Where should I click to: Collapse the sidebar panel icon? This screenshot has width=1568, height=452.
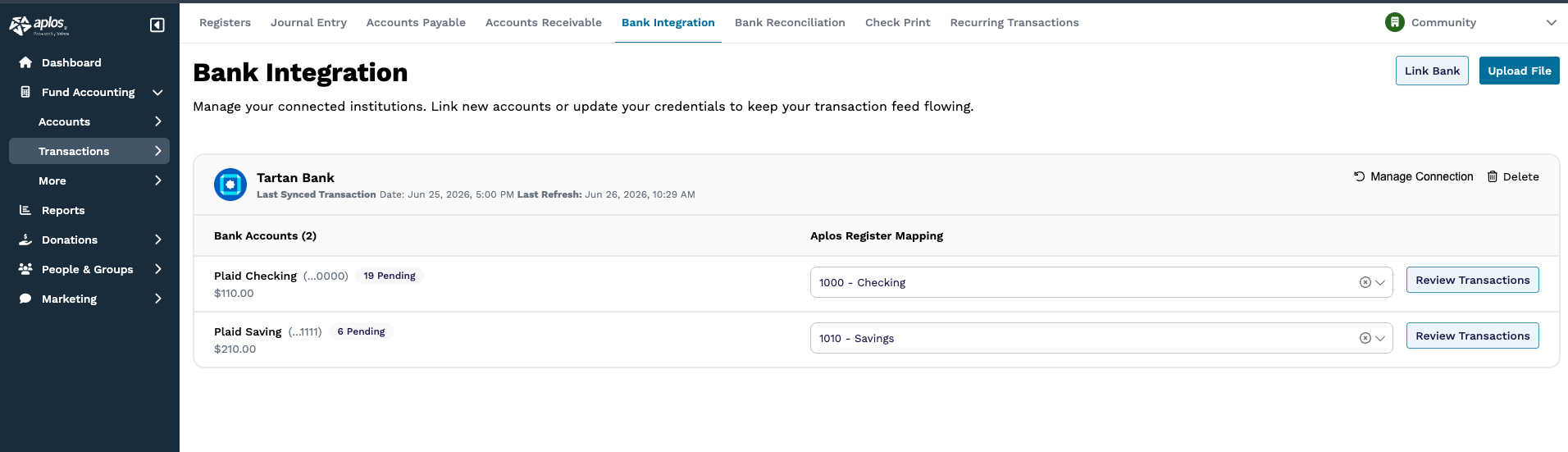click(157, 25)
